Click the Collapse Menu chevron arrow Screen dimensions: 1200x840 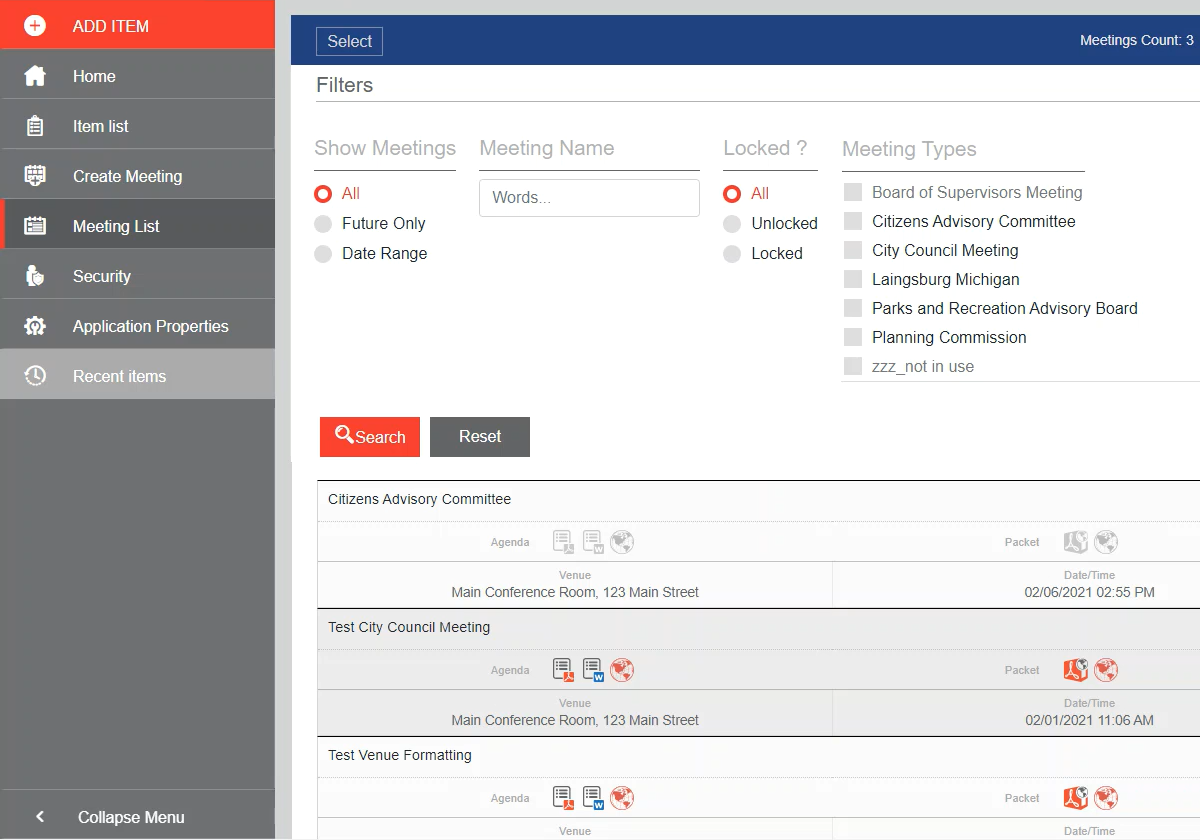[x=40, y=817]
